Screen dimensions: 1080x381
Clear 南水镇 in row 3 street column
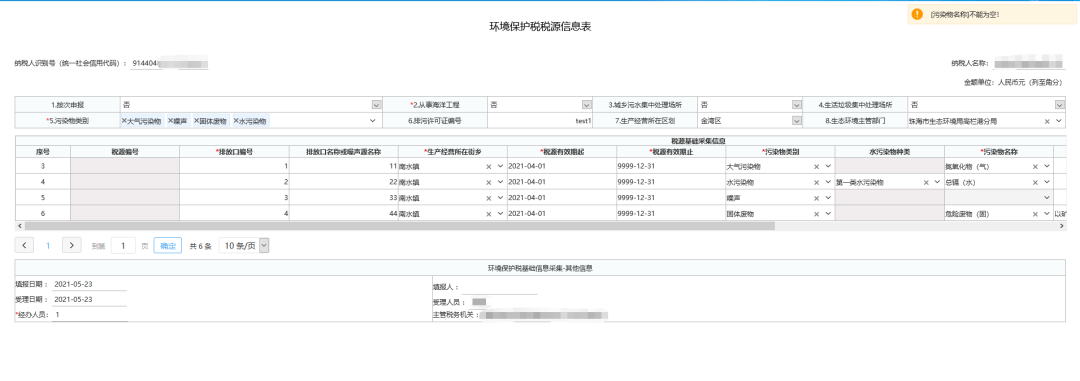coord(489,167)
